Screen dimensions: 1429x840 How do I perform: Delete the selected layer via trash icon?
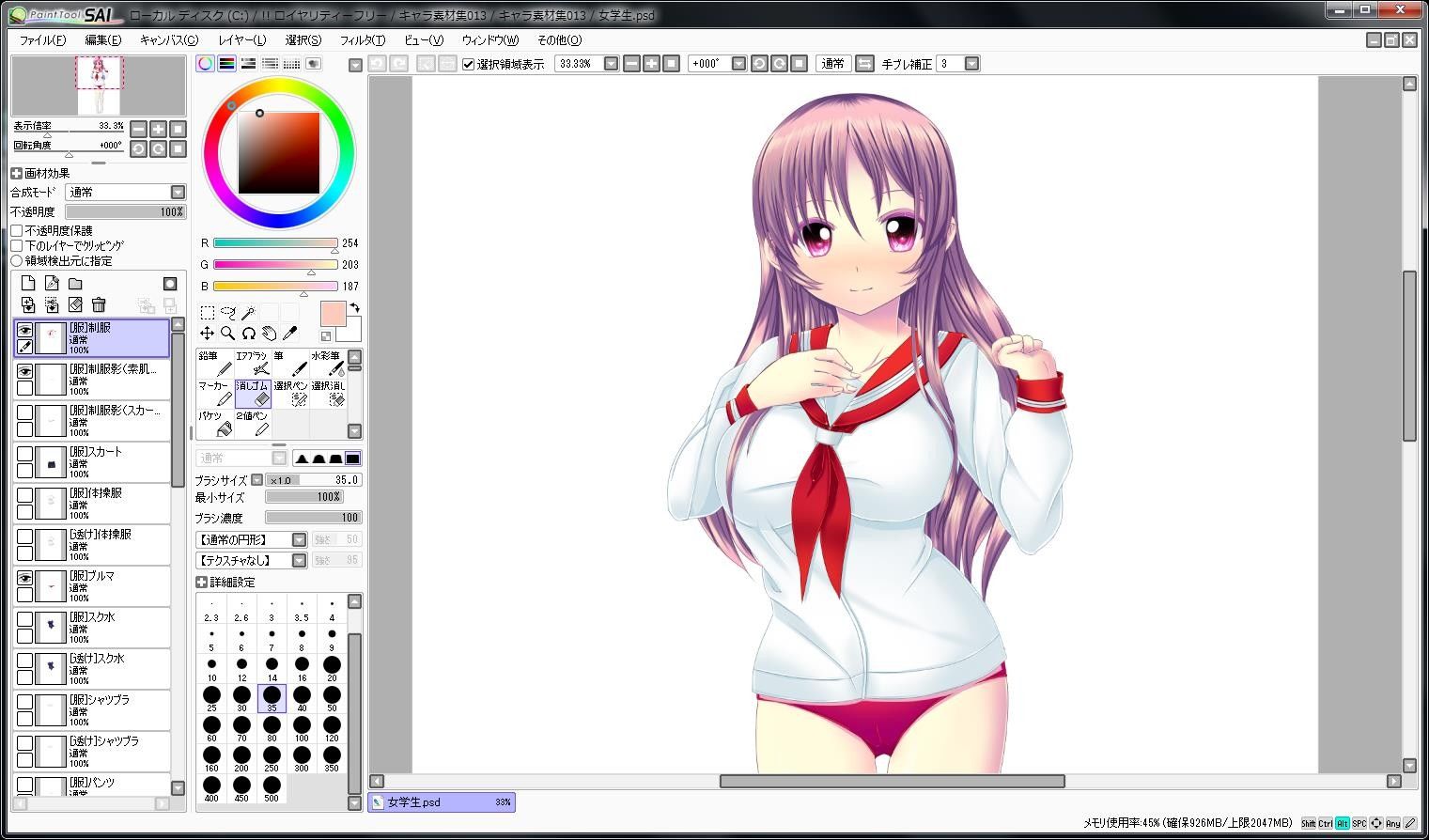click(x=99, y=304)
